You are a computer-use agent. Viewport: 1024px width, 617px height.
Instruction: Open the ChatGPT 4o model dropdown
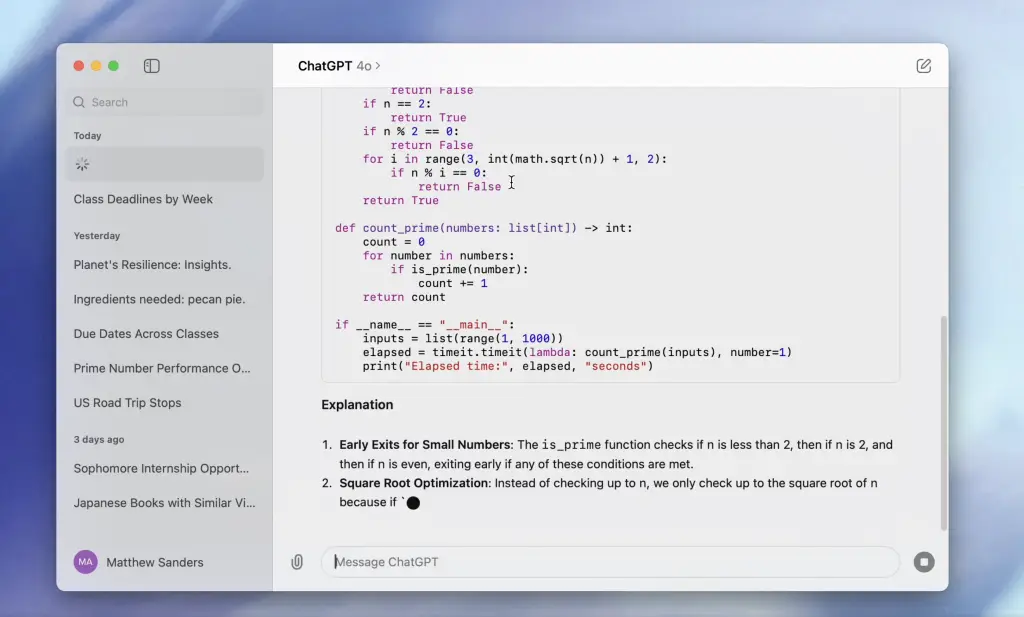pos(339,66)
